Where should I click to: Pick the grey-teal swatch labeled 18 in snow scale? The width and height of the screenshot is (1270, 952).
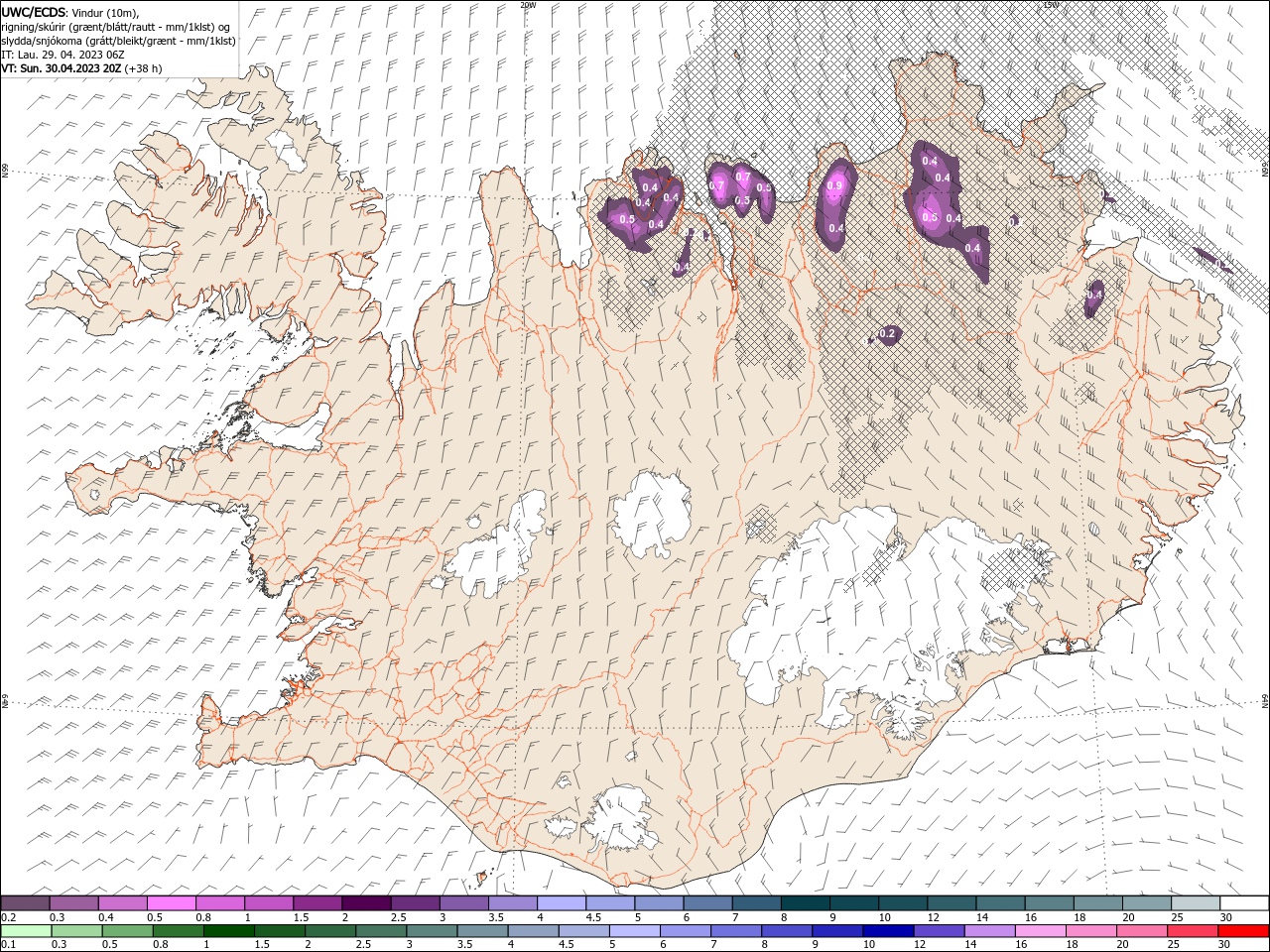(1098, 902)
